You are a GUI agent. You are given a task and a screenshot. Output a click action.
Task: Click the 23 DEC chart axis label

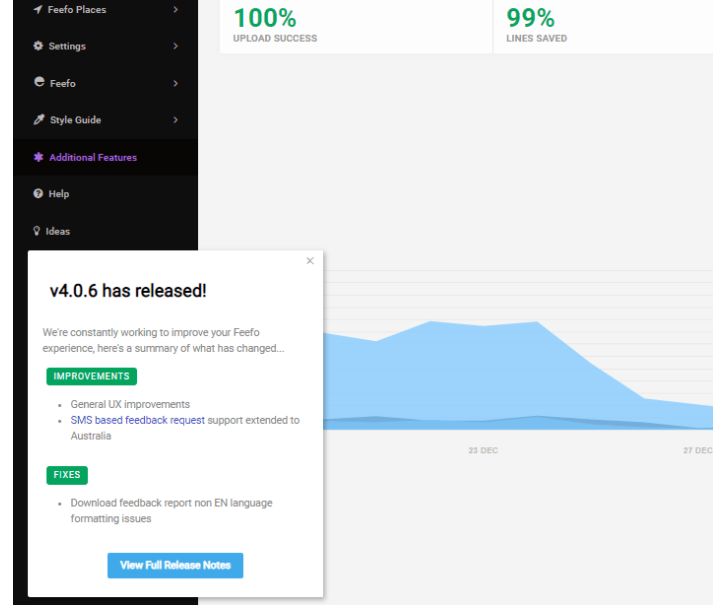click(483, 450)
